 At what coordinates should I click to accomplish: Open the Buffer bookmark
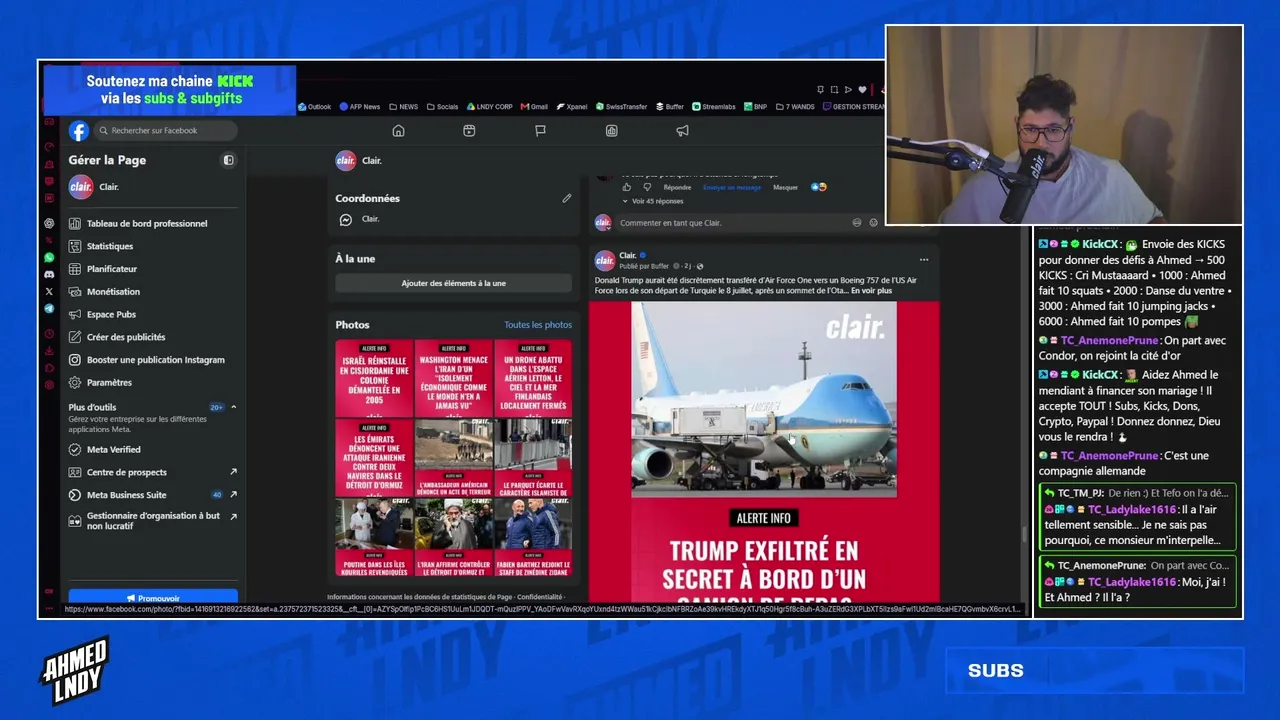pyautogui.click(x=669, y=107)
